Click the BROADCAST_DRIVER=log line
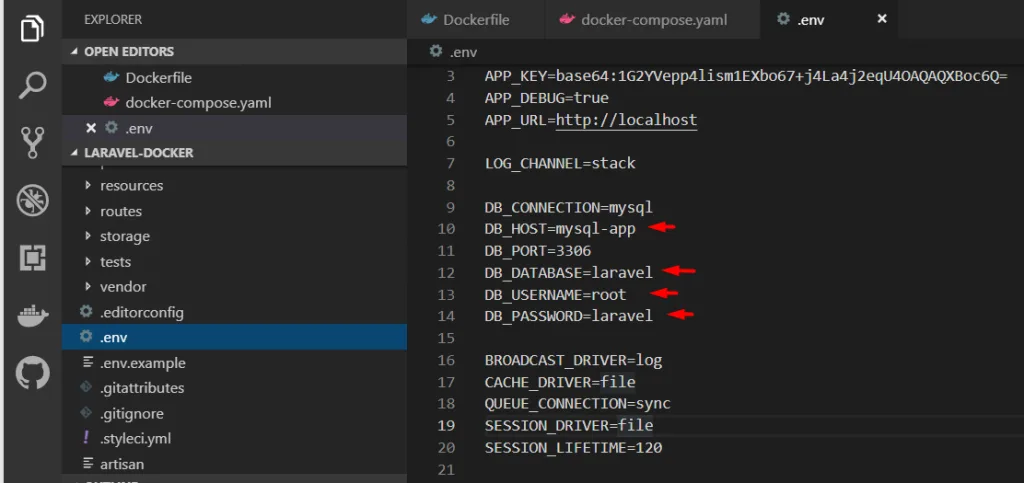Screen dimensions: 1024x483 (x=573, y=360)
